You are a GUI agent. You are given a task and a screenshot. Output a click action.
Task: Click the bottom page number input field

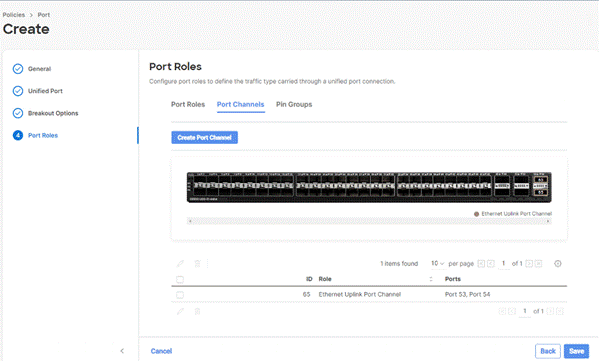coord(525,311)
